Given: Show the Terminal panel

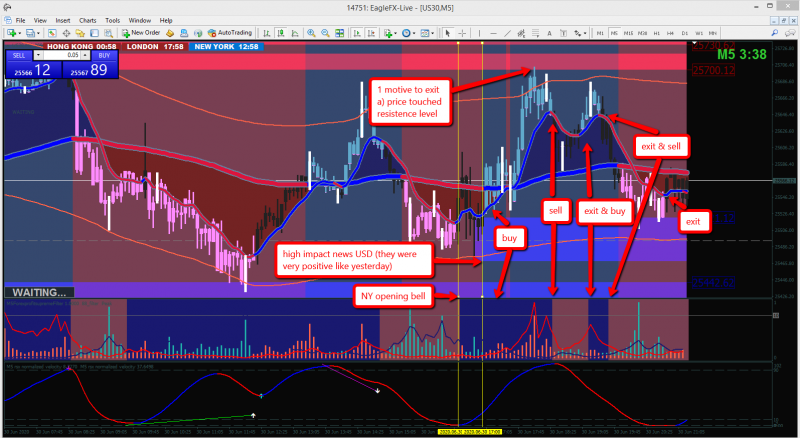Looking at the screenshot, I should [x=94, y=33].
